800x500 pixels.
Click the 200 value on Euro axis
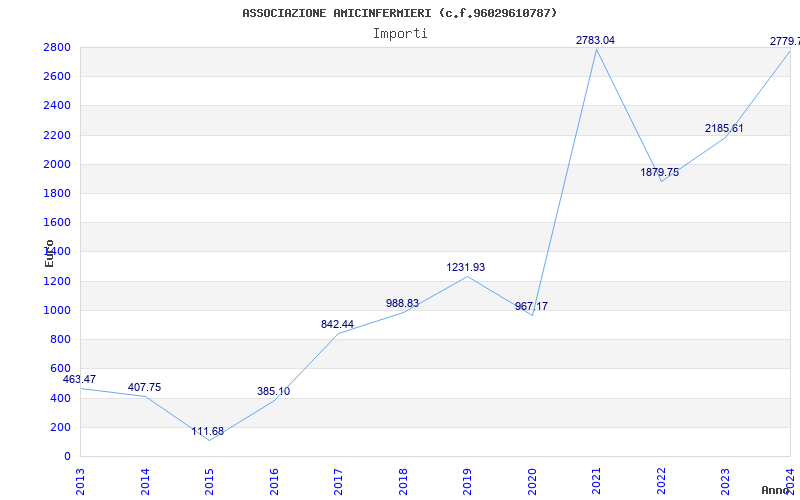60,427
